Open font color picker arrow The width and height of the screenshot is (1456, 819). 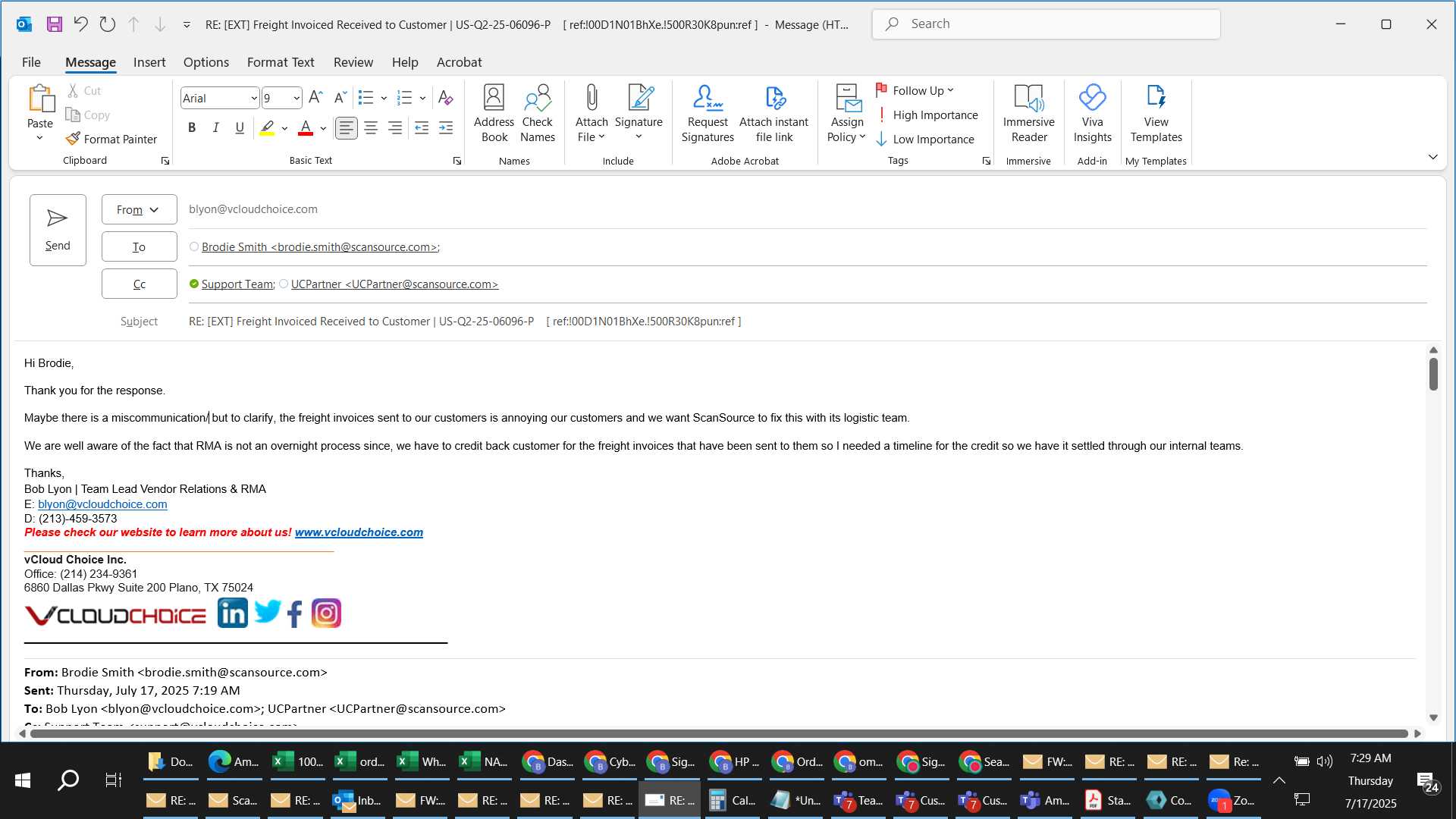(x=323, y=128)
